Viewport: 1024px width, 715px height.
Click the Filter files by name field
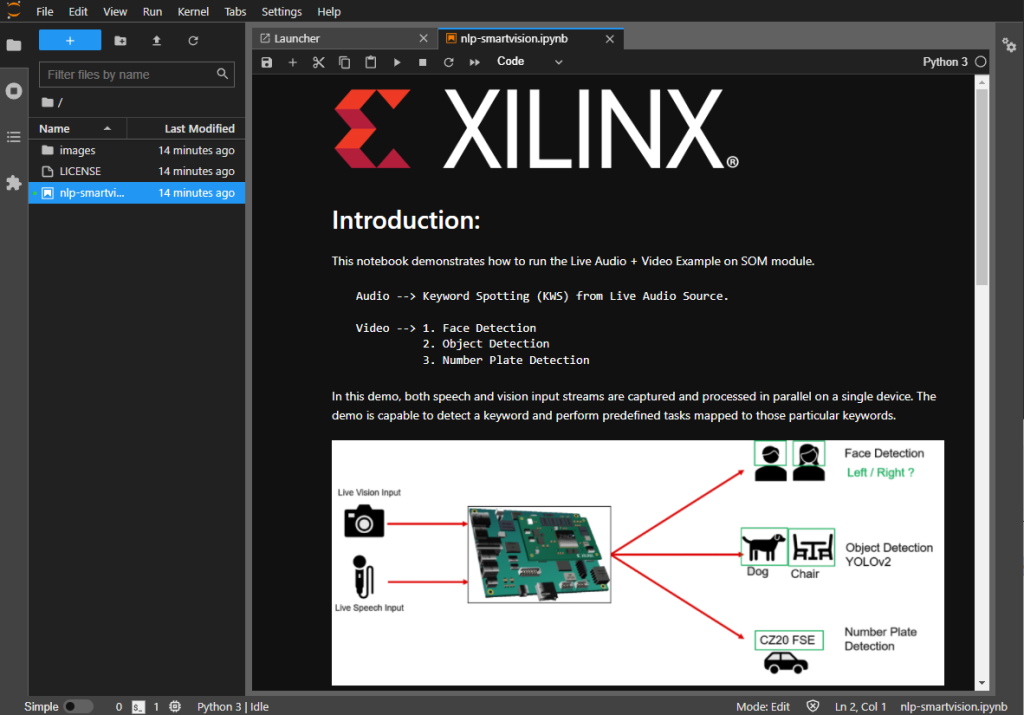tap(130, 75)
